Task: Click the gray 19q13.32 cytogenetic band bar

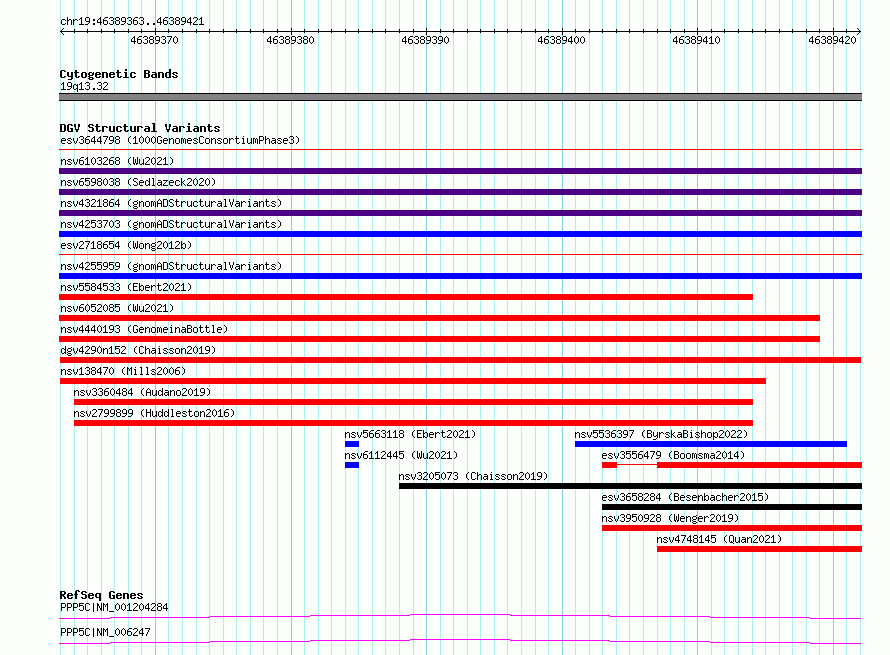Action: coord(460,97)
